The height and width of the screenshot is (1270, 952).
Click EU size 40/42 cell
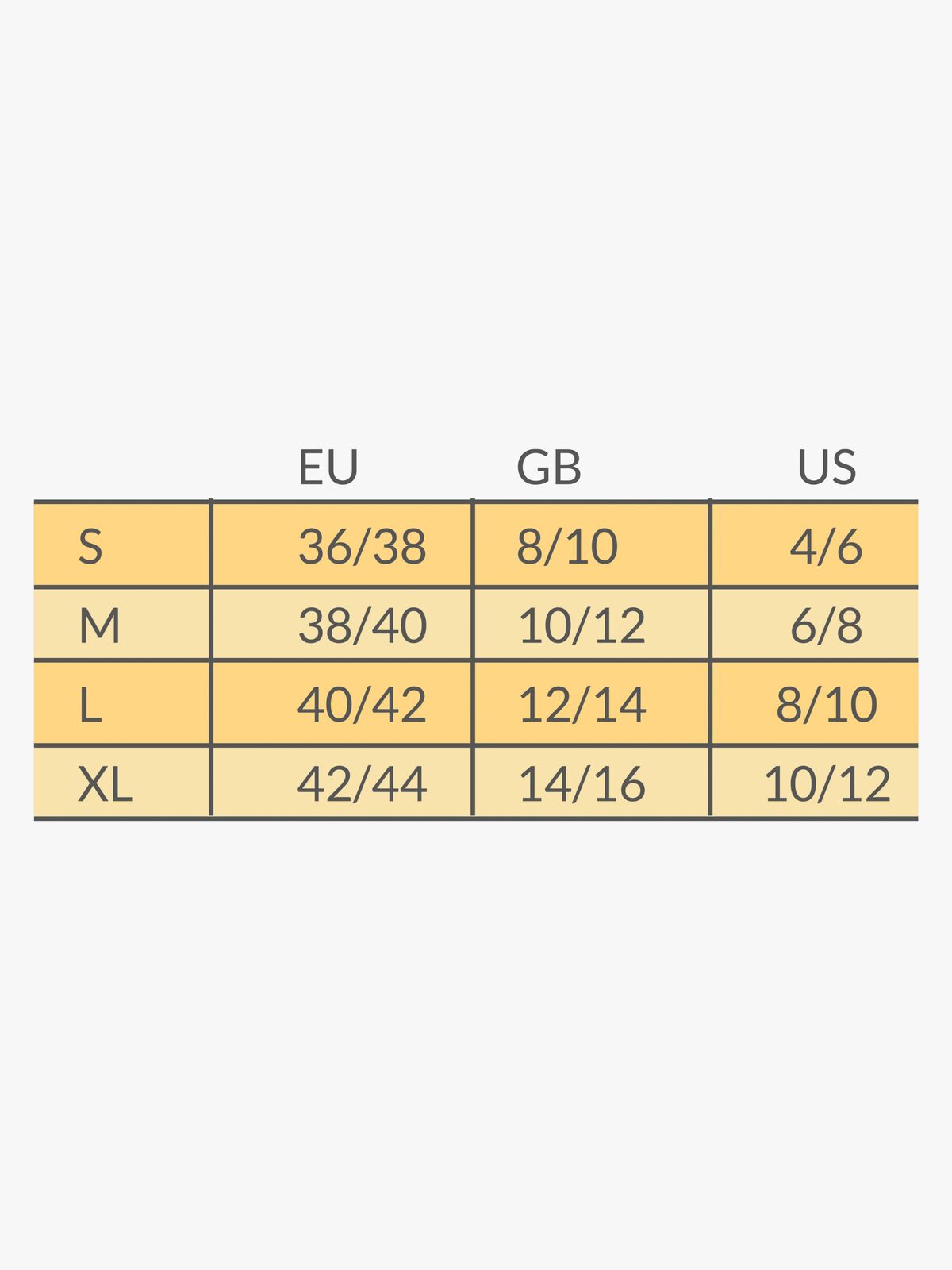point(362,705)
